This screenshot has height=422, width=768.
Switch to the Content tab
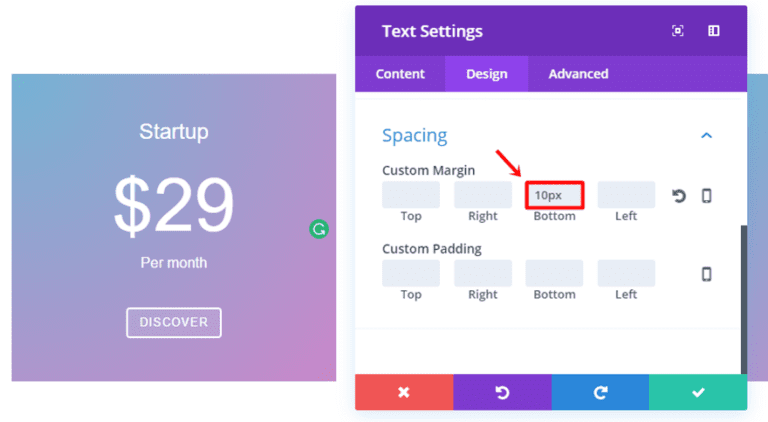[x=400, y=74]
